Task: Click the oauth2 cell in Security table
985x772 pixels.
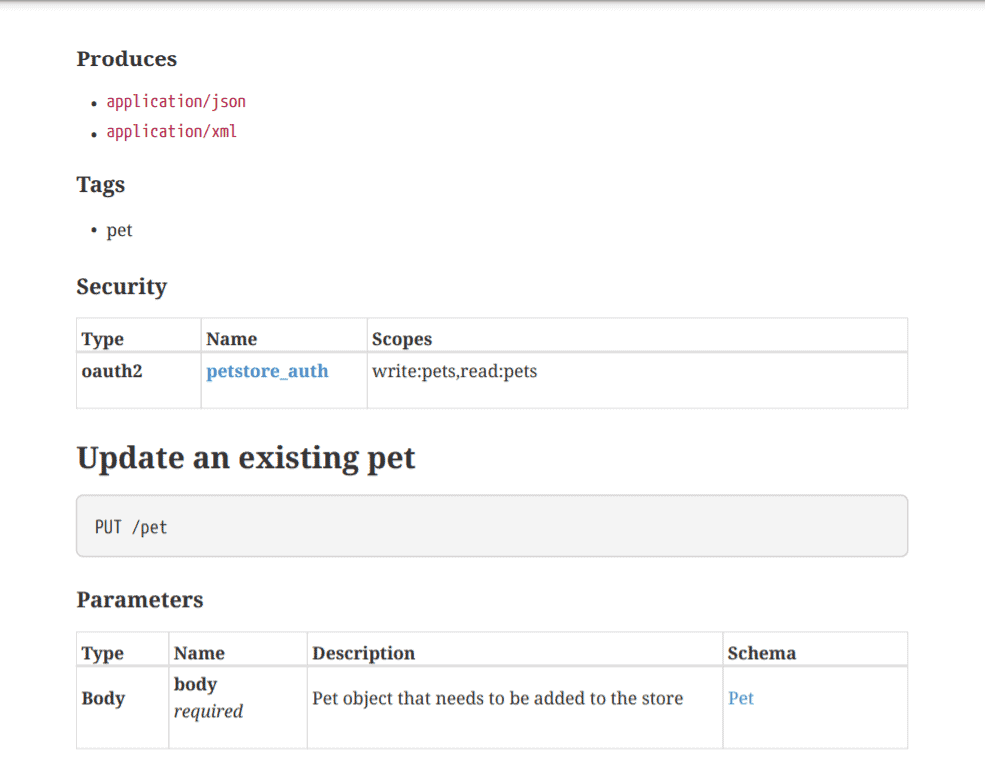Action: tap(103, 371)
